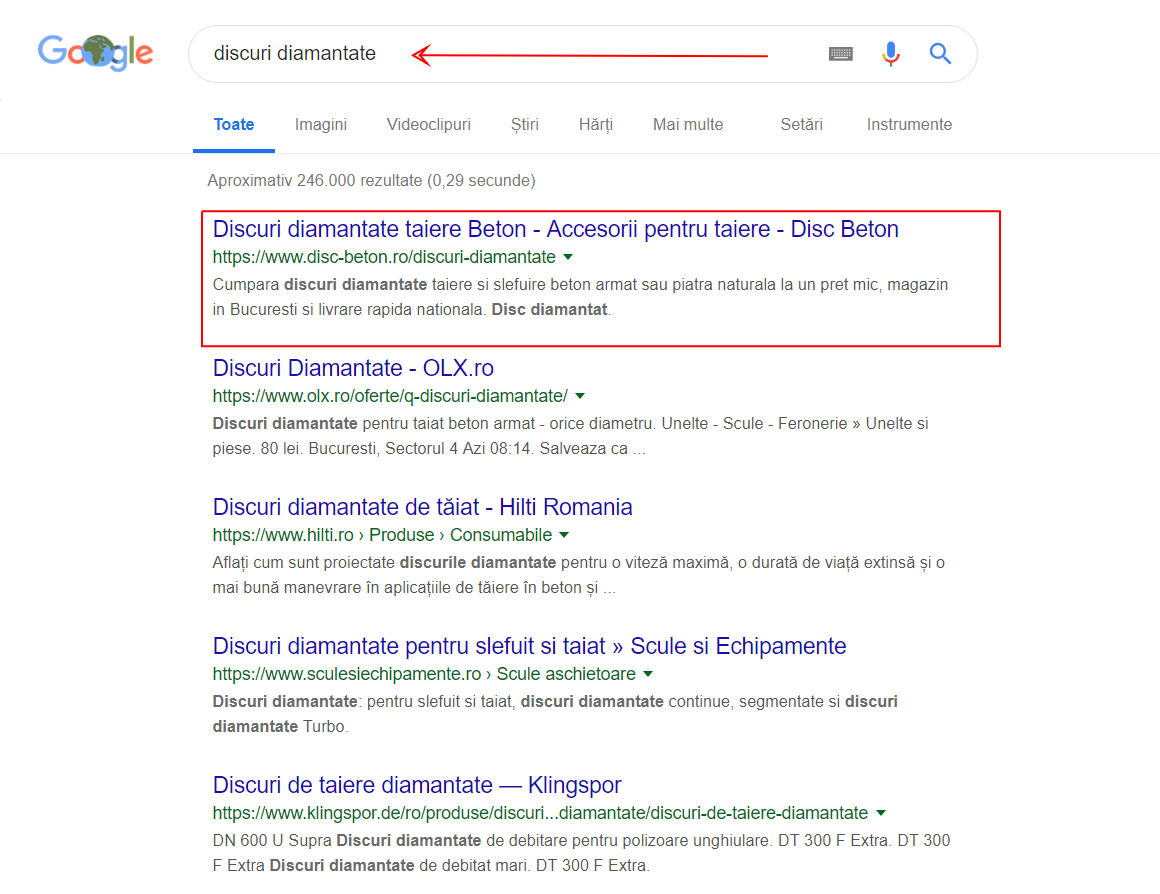The height and width of the screenshot is (894, 1160).
Task: Expand arrow next to hilti.ro breadcrumb
Action: pos(564,535)
